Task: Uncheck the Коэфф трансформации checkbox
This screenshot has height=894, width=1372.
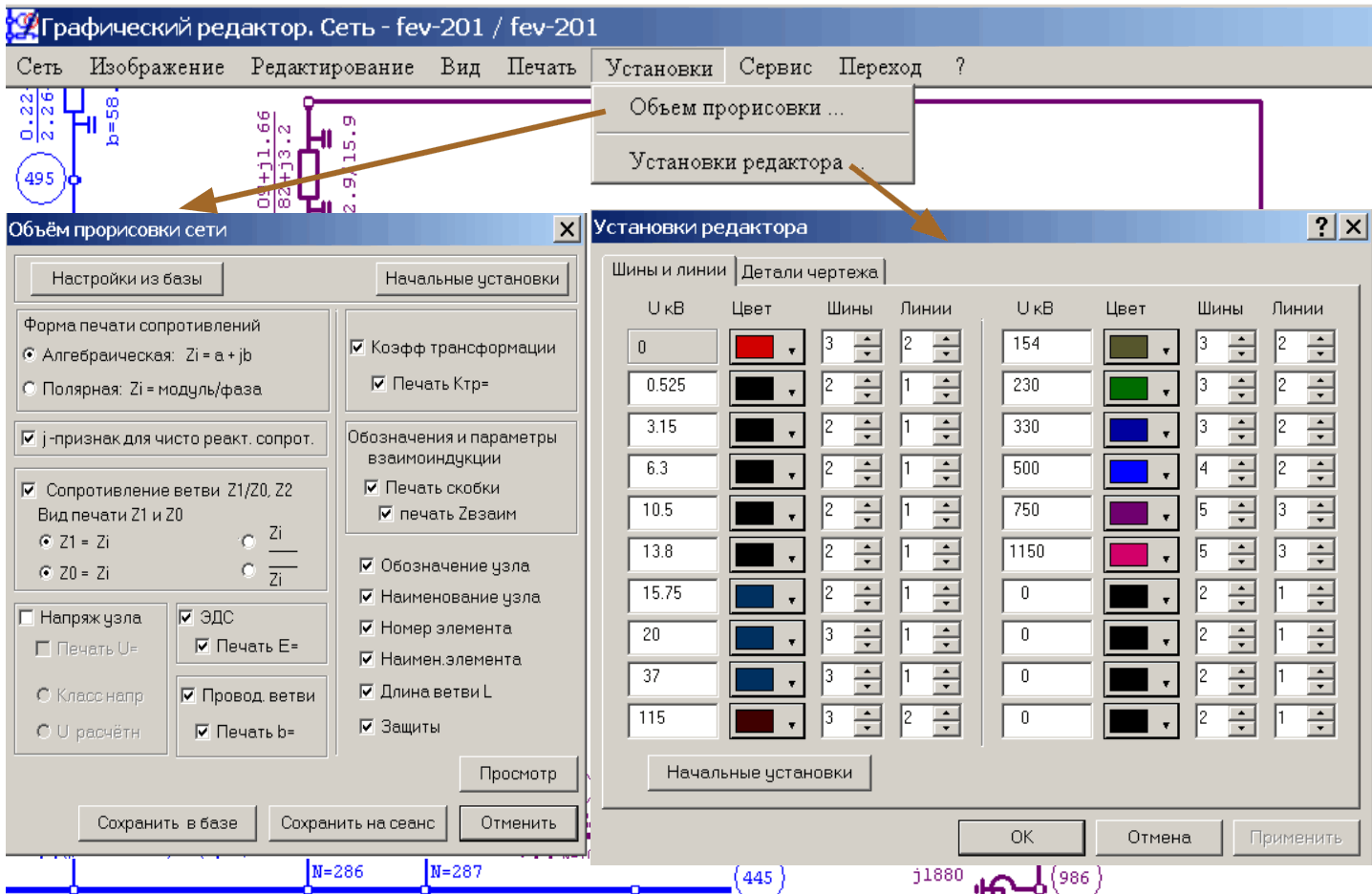Action: pos(357,348)
